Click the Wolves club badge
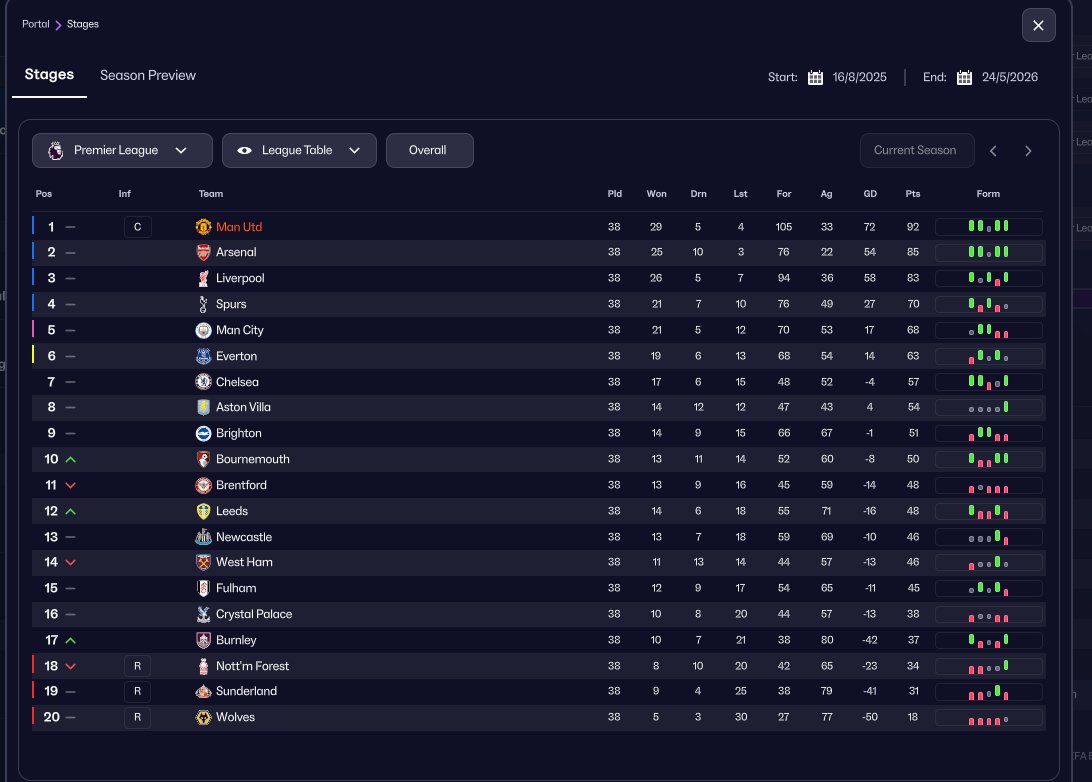The width and height of the screenshot is (1092, 782). pos(204,717)
